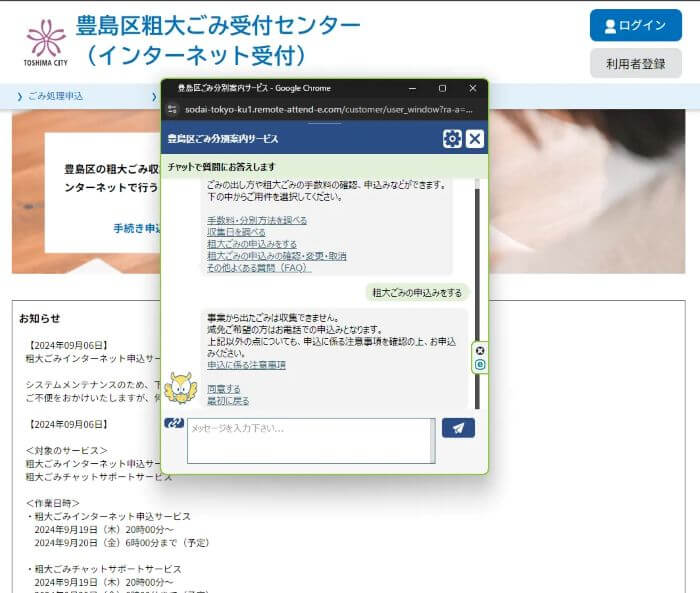700x593 pixels.
Task: Click the site info icon in address bar
Action: point(172,109)
